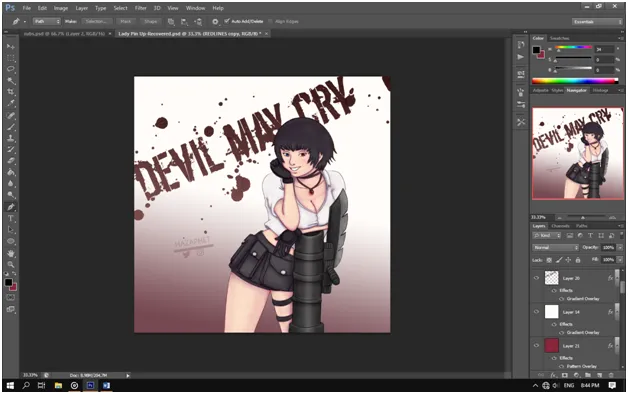Hide Layer 20 with its eye icon
The width and height of the screenshot is (628, 394).
[x=536, y=278]
